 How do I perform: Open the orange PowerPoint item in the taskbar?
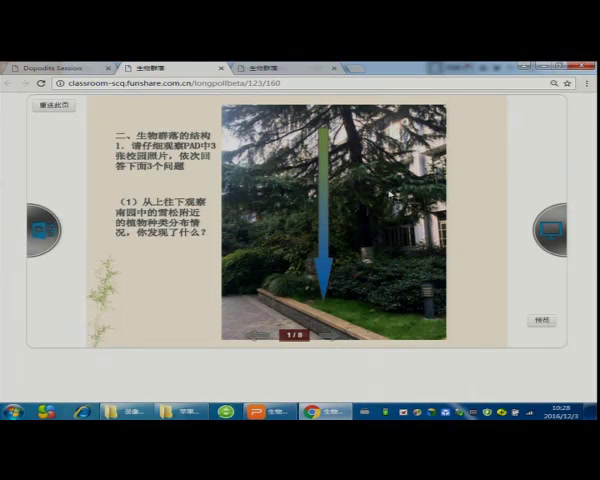(x=268, y=411)
